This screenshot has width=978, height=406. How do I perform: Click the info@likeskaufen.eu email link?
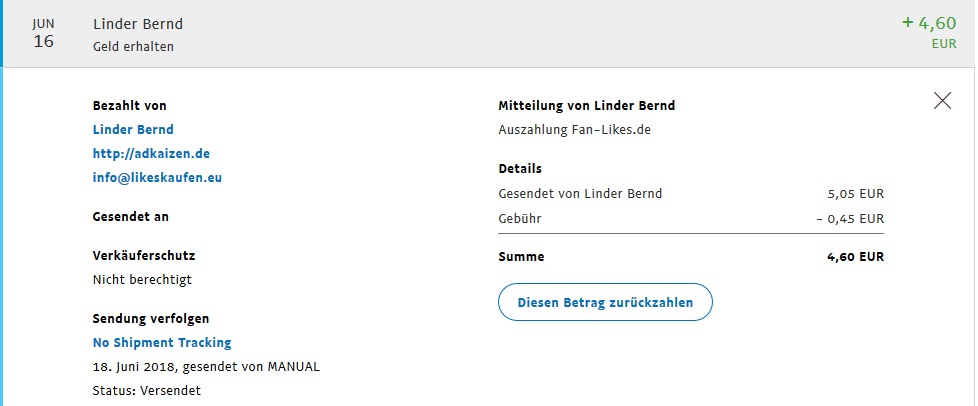pyautogui.click(x=157, y=178)
